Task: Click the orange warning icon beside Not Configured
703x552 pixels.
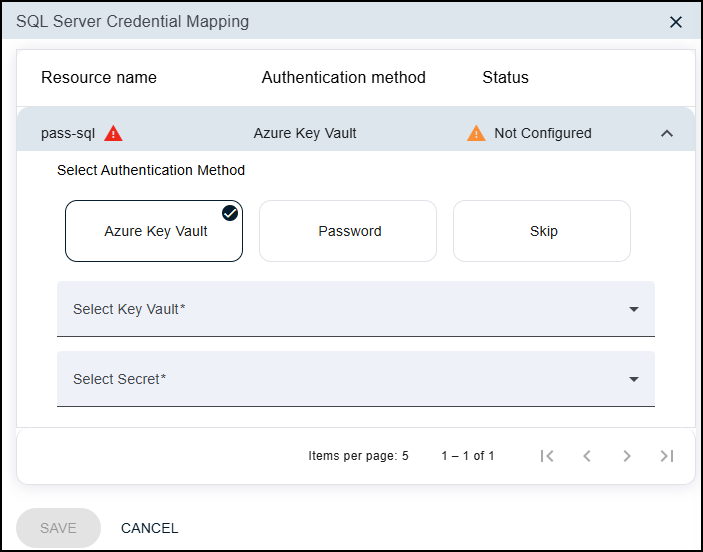Action: 476,133
